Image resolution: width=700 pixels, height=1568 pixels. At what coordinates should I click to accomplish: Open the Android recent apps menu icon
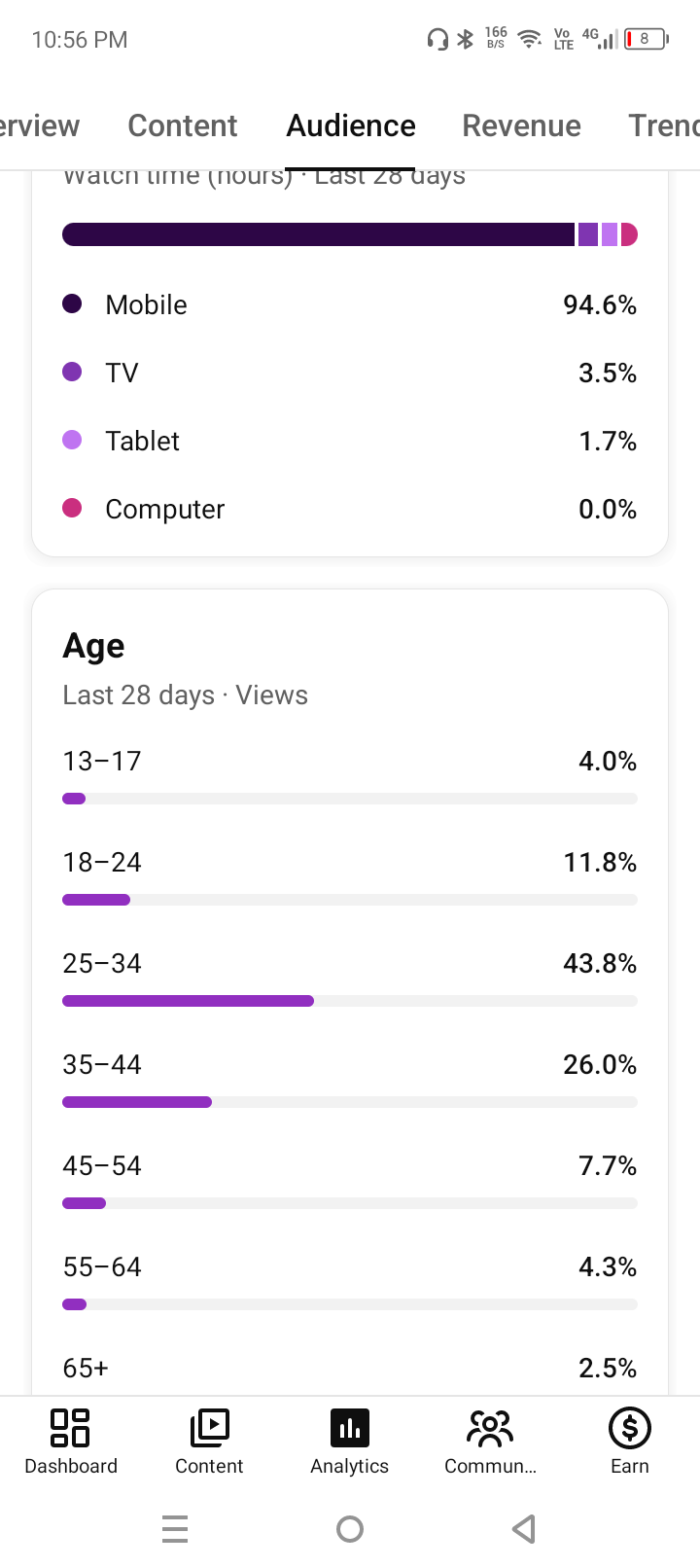click(175, 1529)
